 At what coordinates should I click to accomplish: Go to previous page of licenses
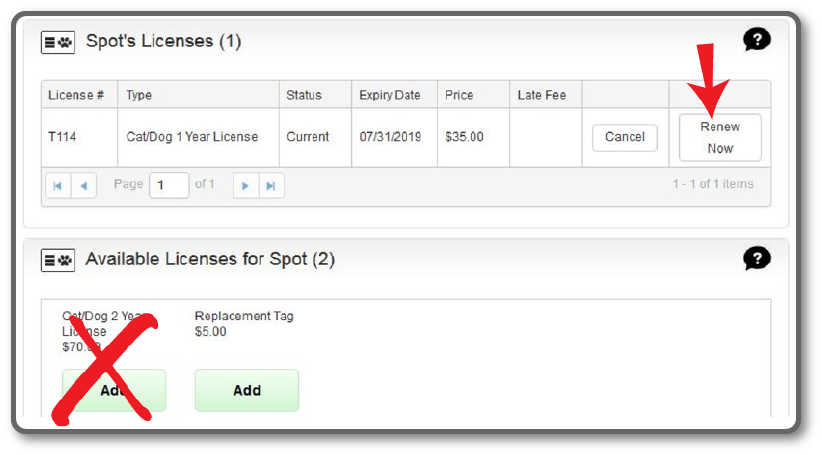tap(84, 186)
